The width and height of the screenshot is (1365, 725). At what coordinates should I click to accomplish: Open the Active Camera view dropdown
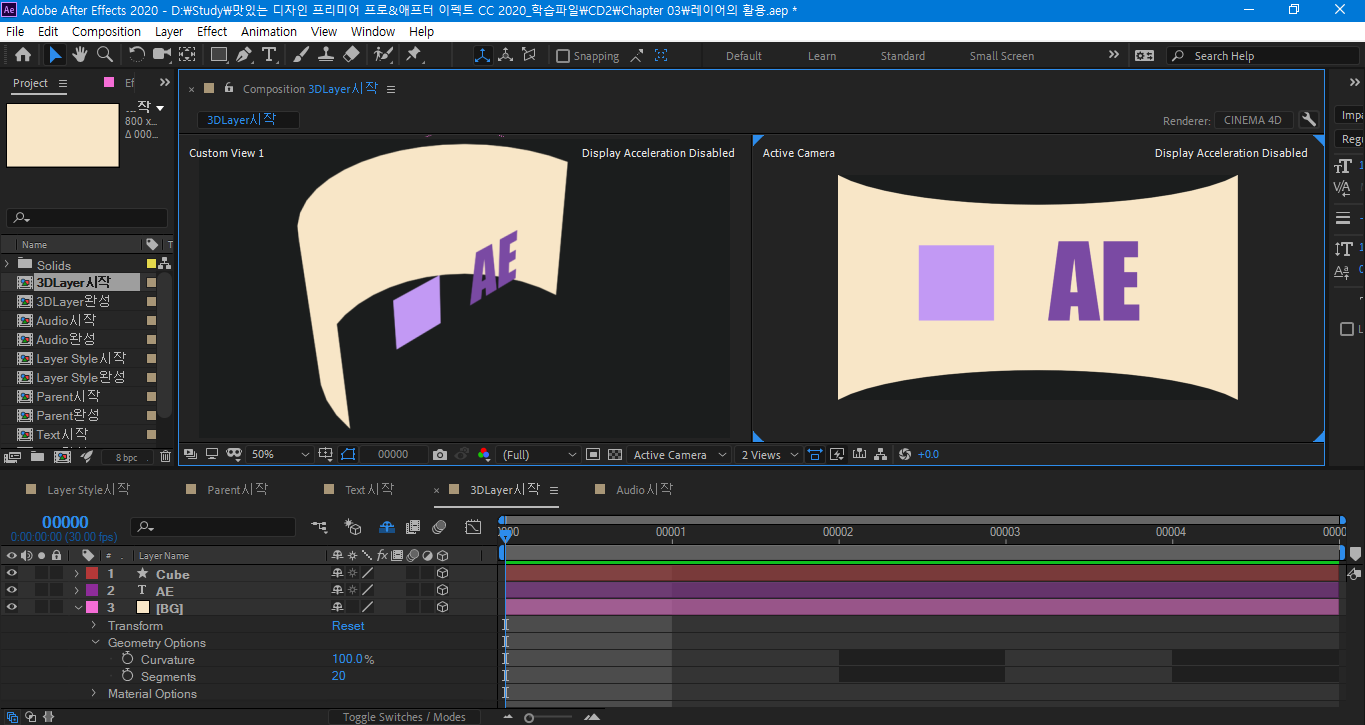(x=680, y=454)
